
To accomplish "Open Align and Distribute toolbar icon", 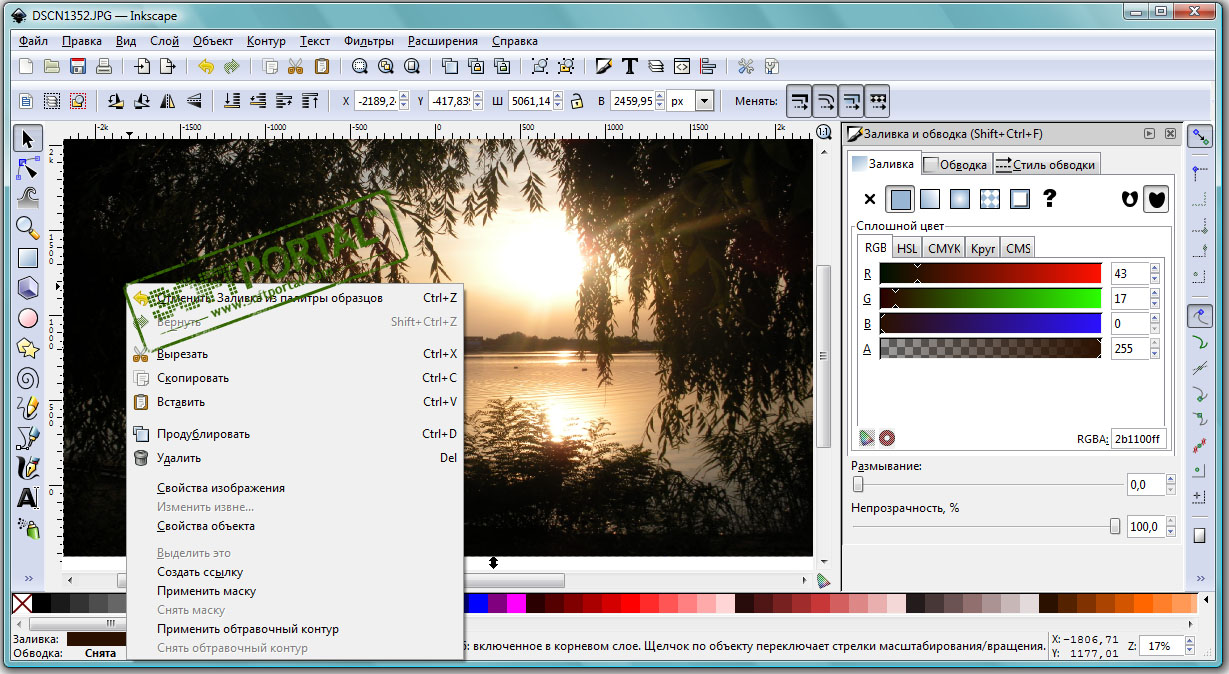I will [x=708, y=67].
